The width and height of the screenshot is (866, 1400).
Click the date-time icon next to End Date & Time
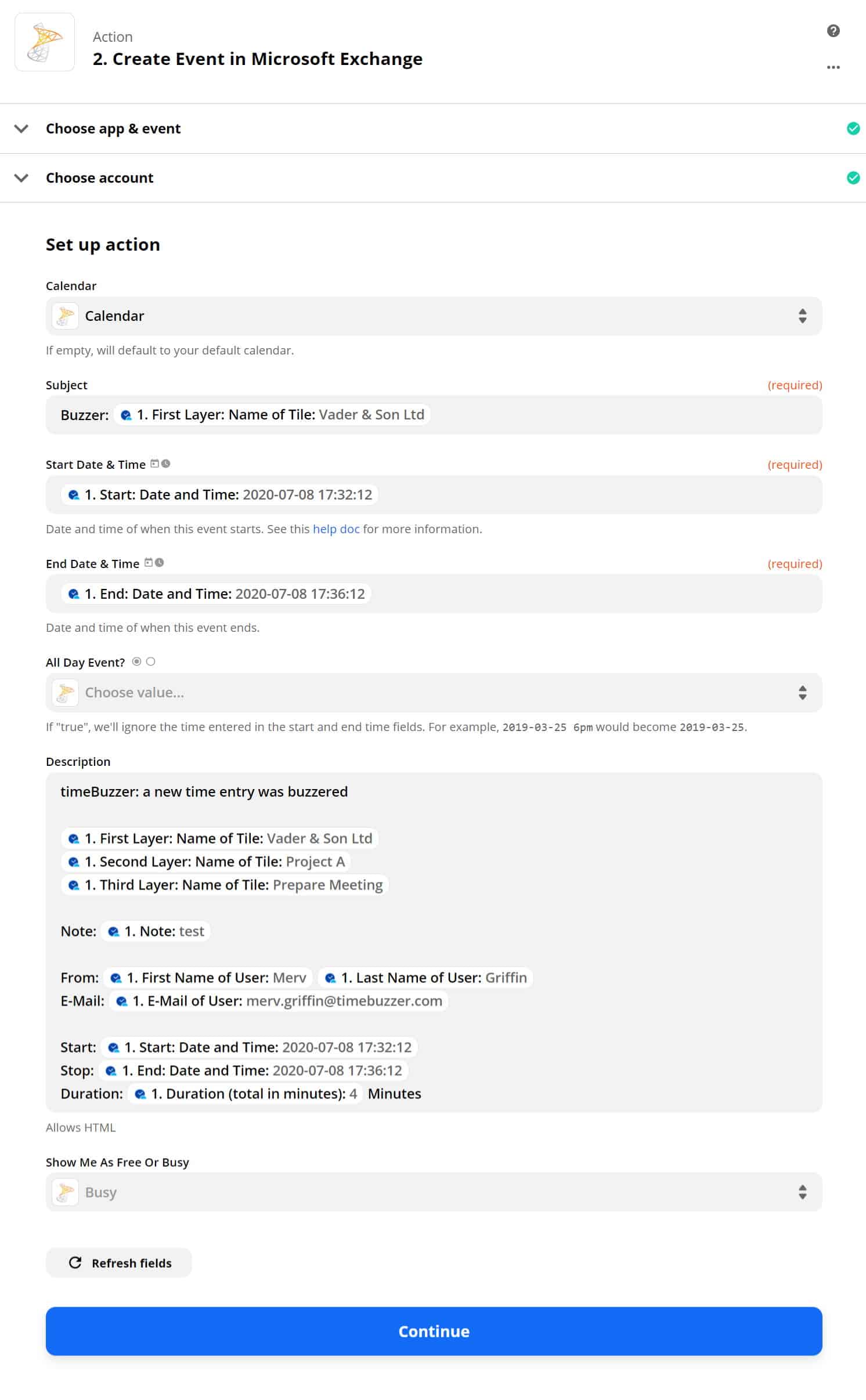tap(154, 562)
